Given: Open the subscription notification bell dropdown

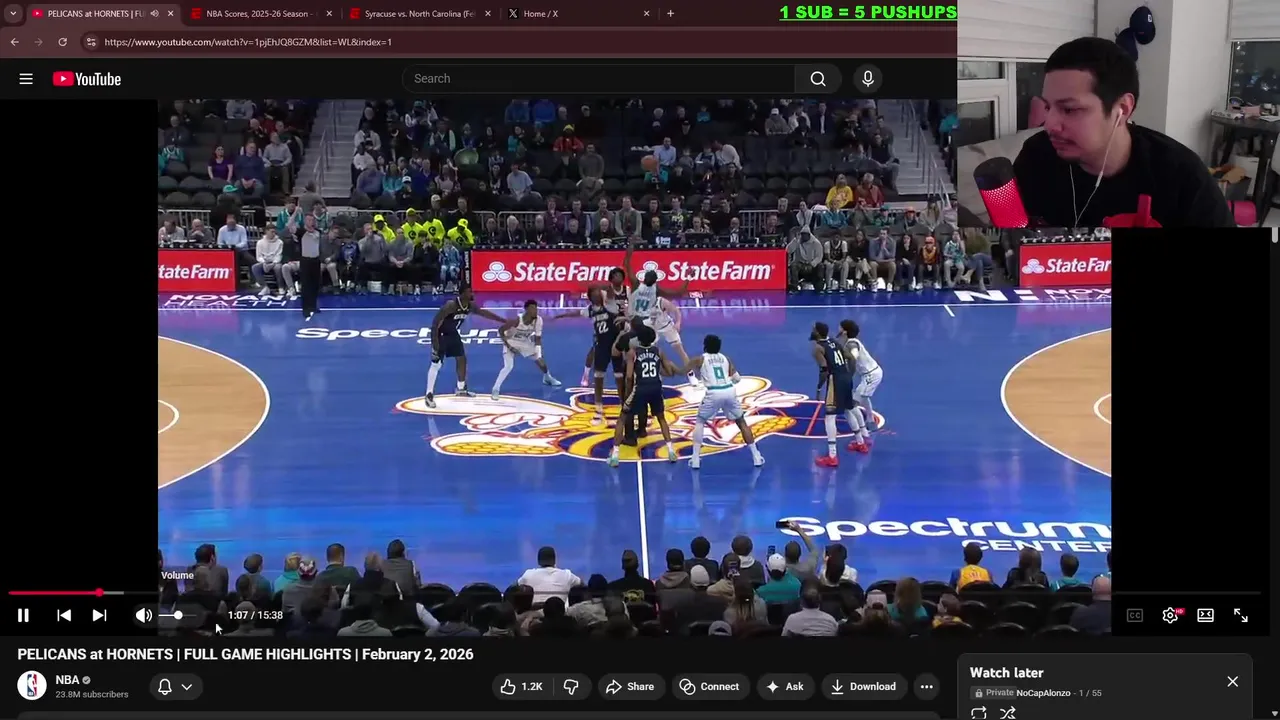Looking at the screenshot, I should (x=174, y=686).
